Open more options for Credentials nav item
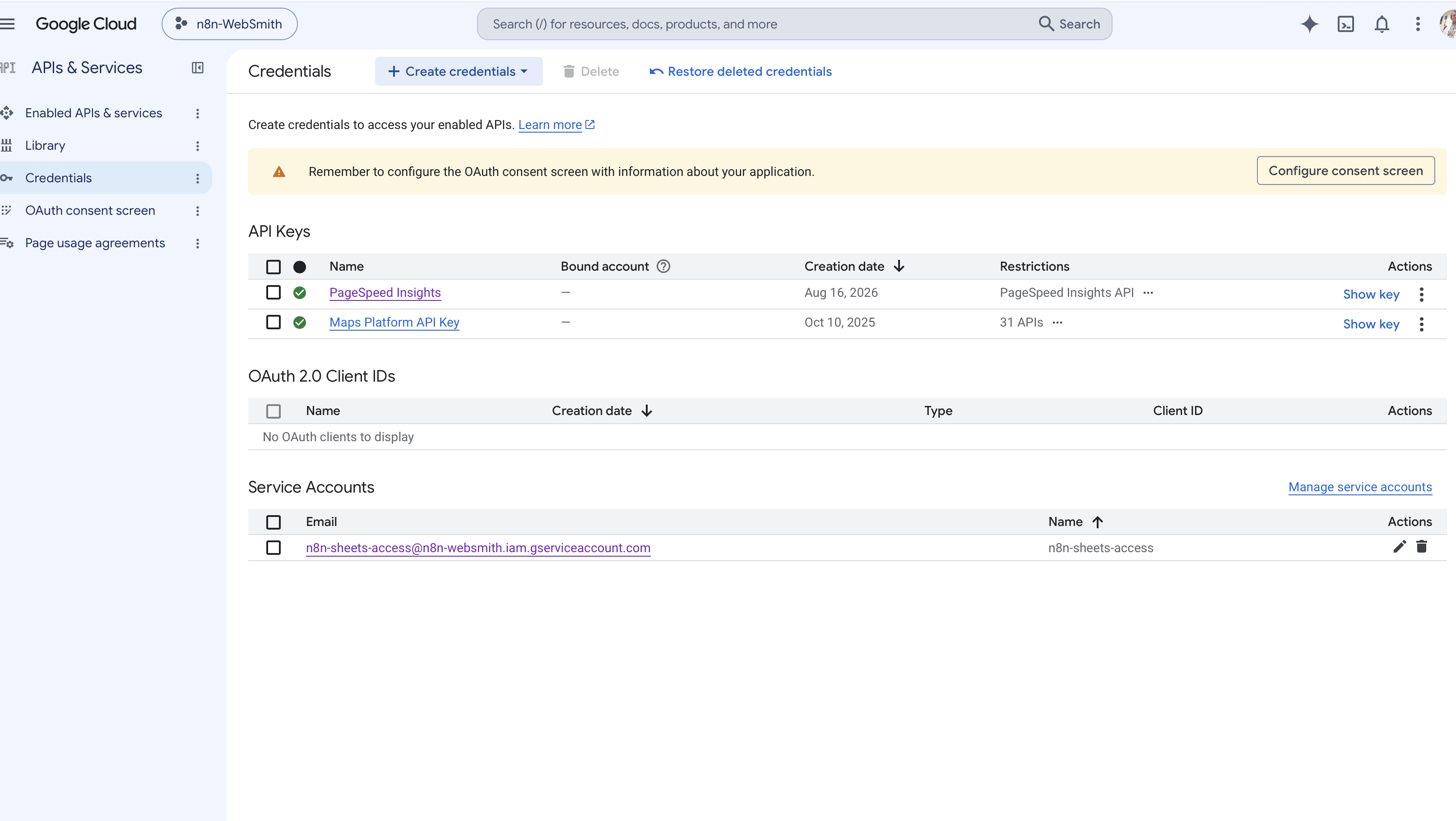 [x=197, y=179]
